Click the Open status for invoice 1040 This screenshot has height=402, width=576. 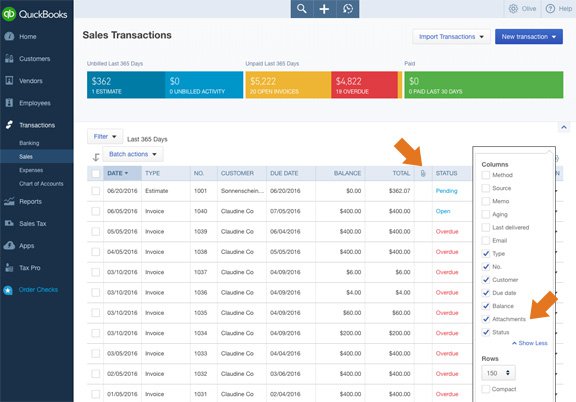click(x=443, y=211)
